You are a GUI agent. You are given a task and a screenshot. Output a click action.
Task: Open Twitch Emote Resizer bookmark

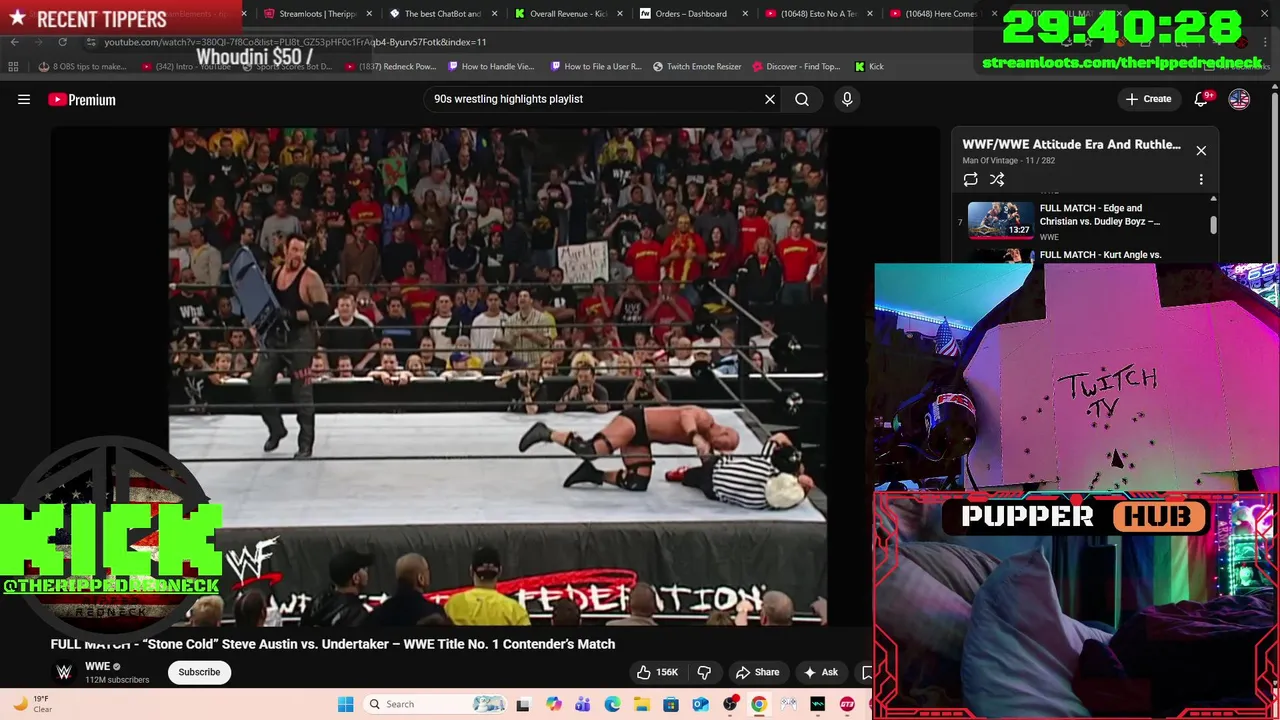[697, 67]
